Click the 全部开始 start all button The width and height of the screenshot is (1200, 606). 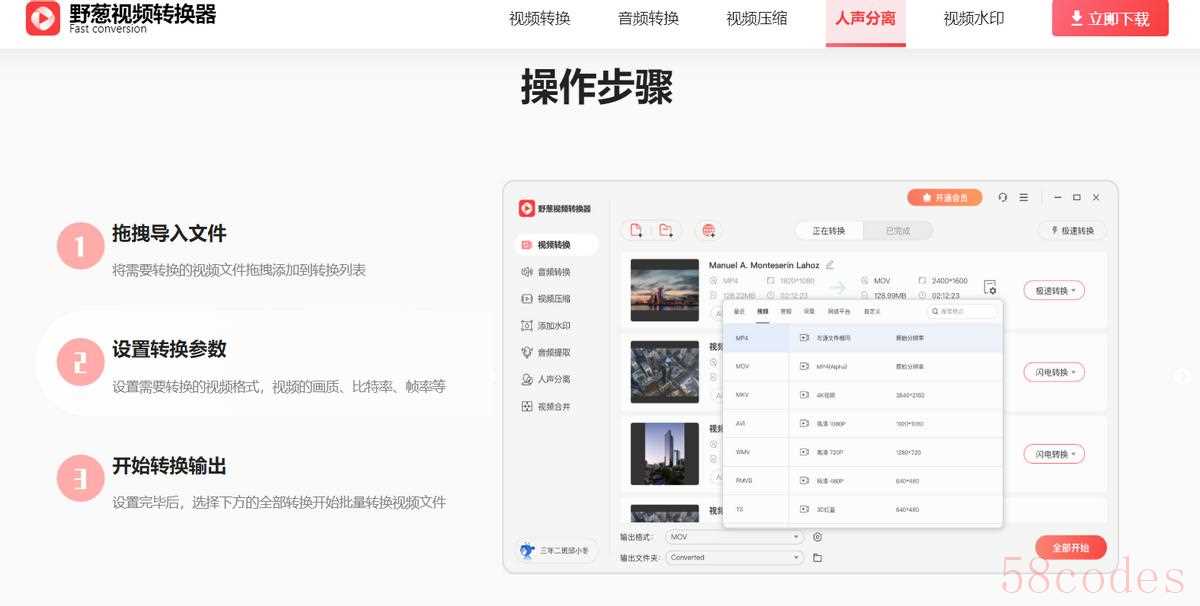tap(1070, 547)
